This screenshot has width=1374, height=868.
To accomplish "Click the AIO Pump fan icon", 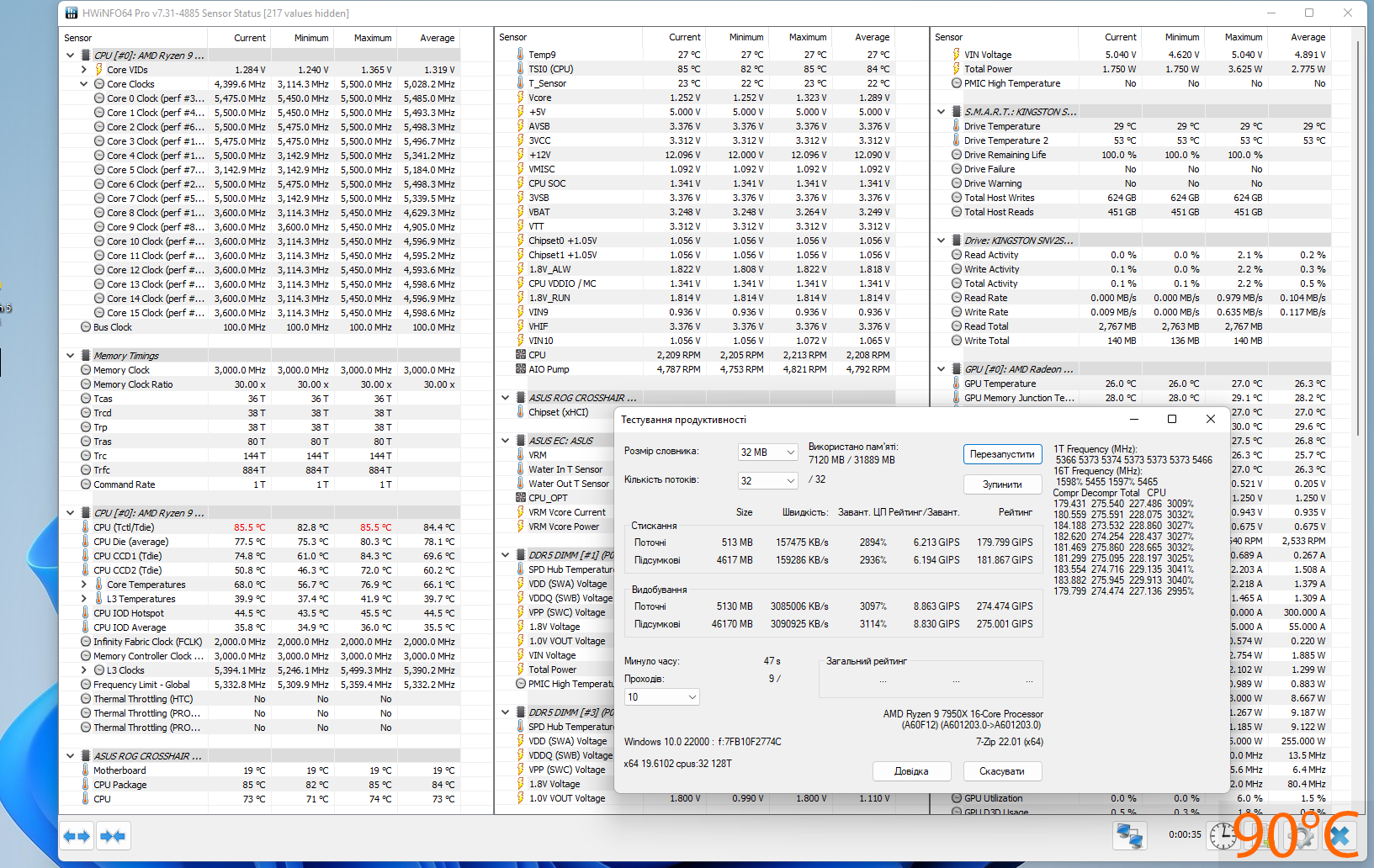I will [x=521, y=369].
